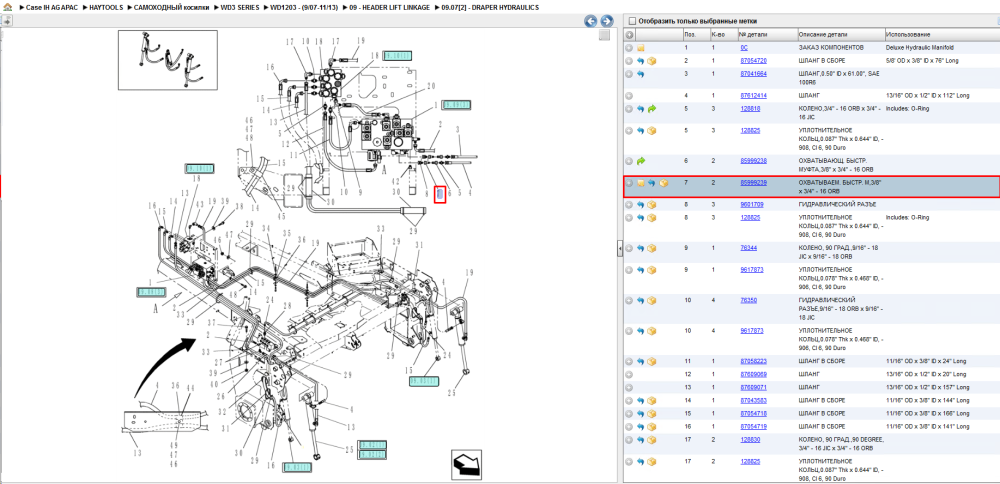This screenshot has width=1000, height=484.
Task: Click blue arrow icon for part 85999239
Action: point(652,183)
